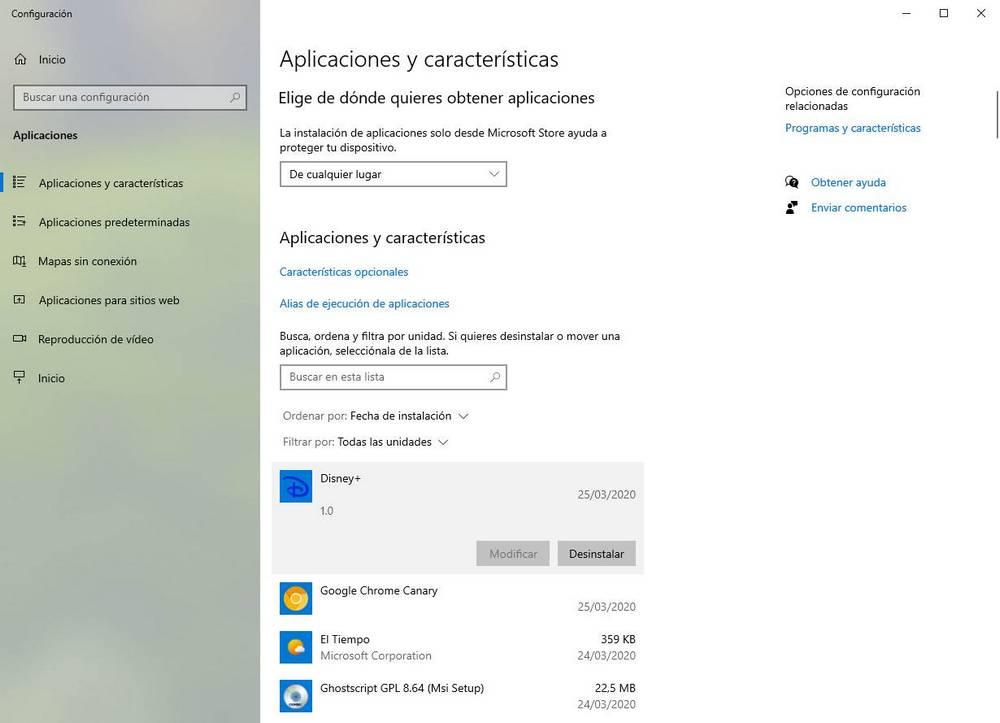1000x723 pixels.
Task: Select Ghostscript GPL 8.64 (Msi Setup)
Action: tap(402, 688)
